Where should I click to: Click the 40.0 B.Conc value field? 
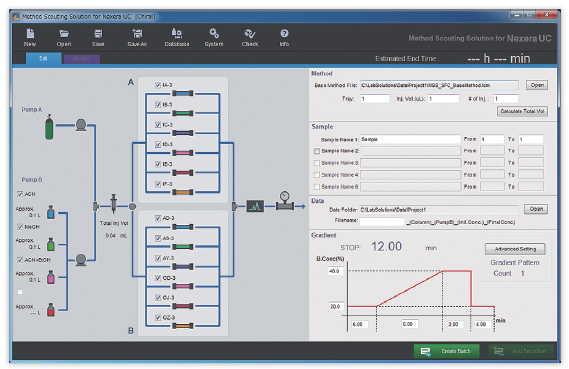coord(335,271)
